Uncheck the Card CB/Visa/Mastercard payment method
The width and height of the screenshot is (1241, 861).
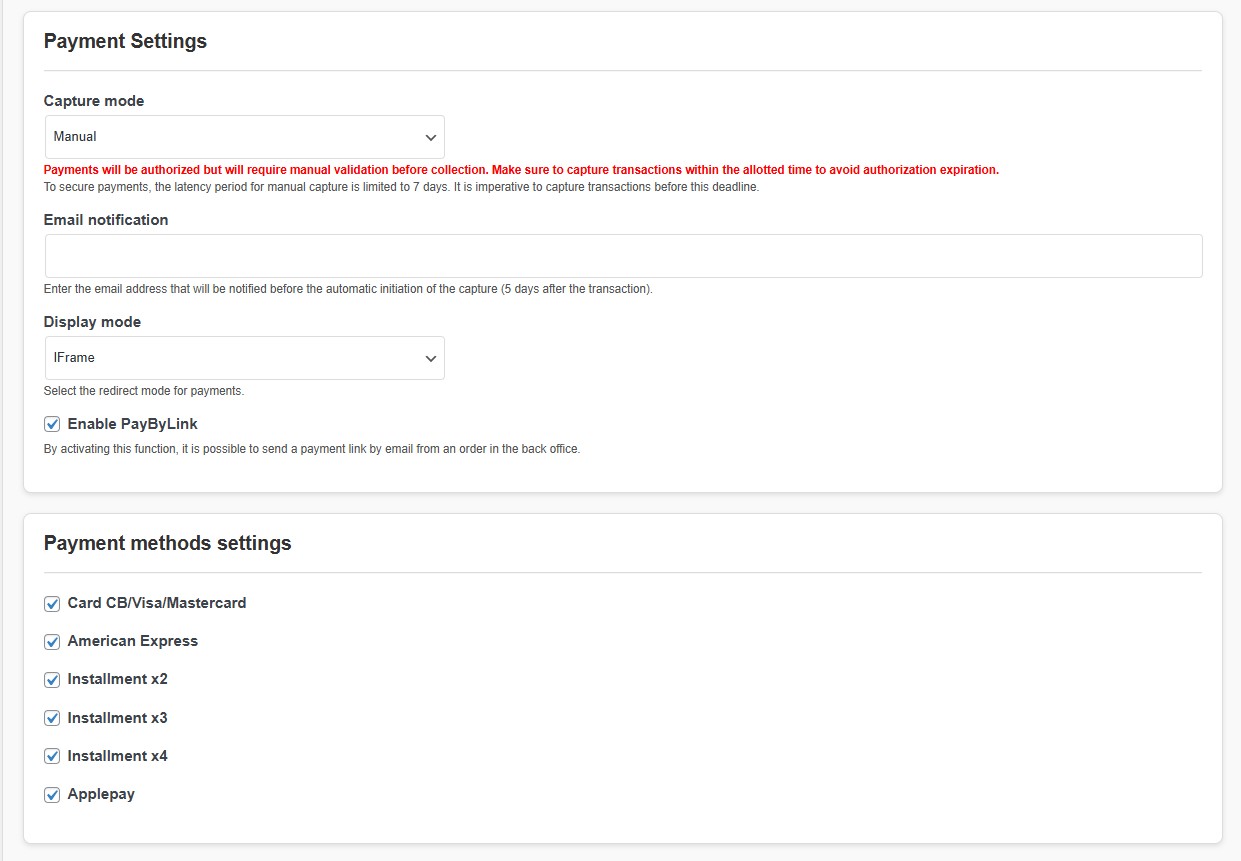[x=51, y=603]
